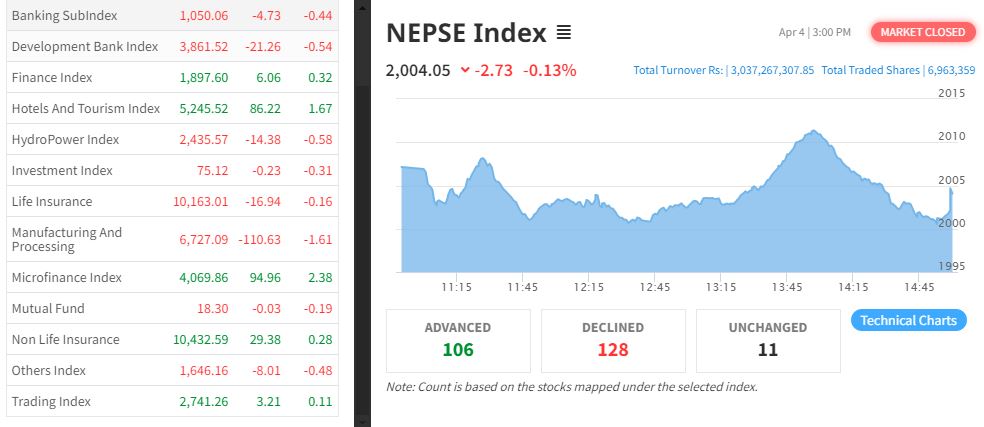This screenshot has height=427, width=984.
Task: Click the Market Closed status badge
Action: pos(922,32)
